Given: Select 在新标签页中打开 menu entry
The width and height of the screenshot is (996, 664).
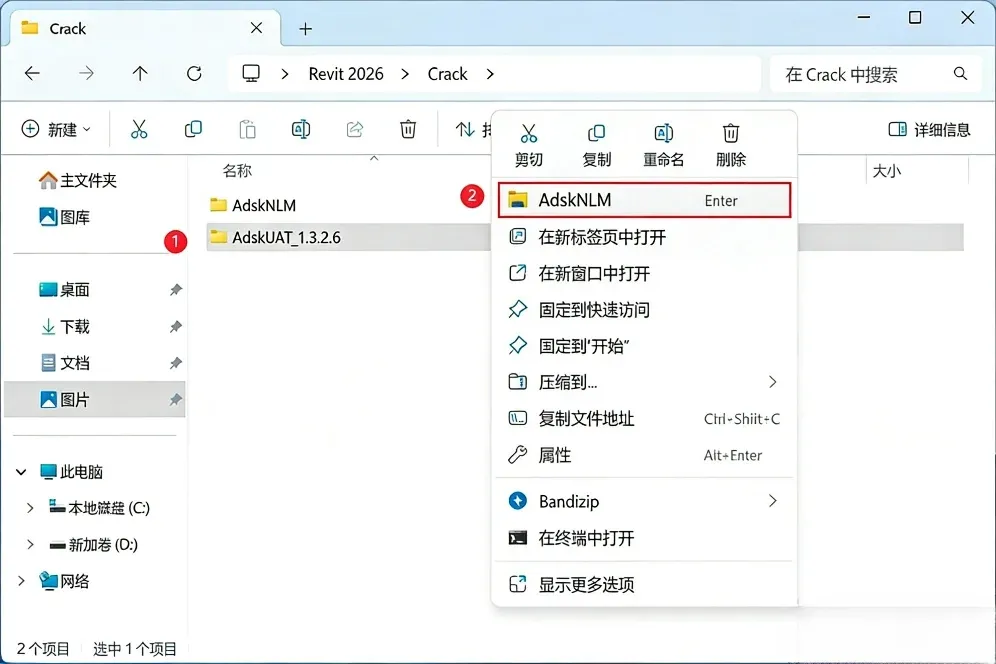Looking at the screenshot, I should coord(645,237).
